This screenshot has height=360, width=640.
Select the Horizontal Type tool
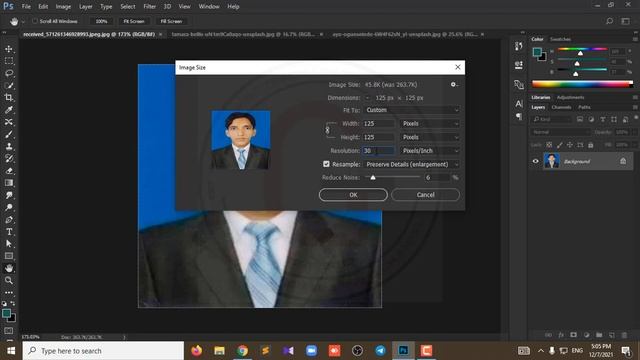coord(9,232)
